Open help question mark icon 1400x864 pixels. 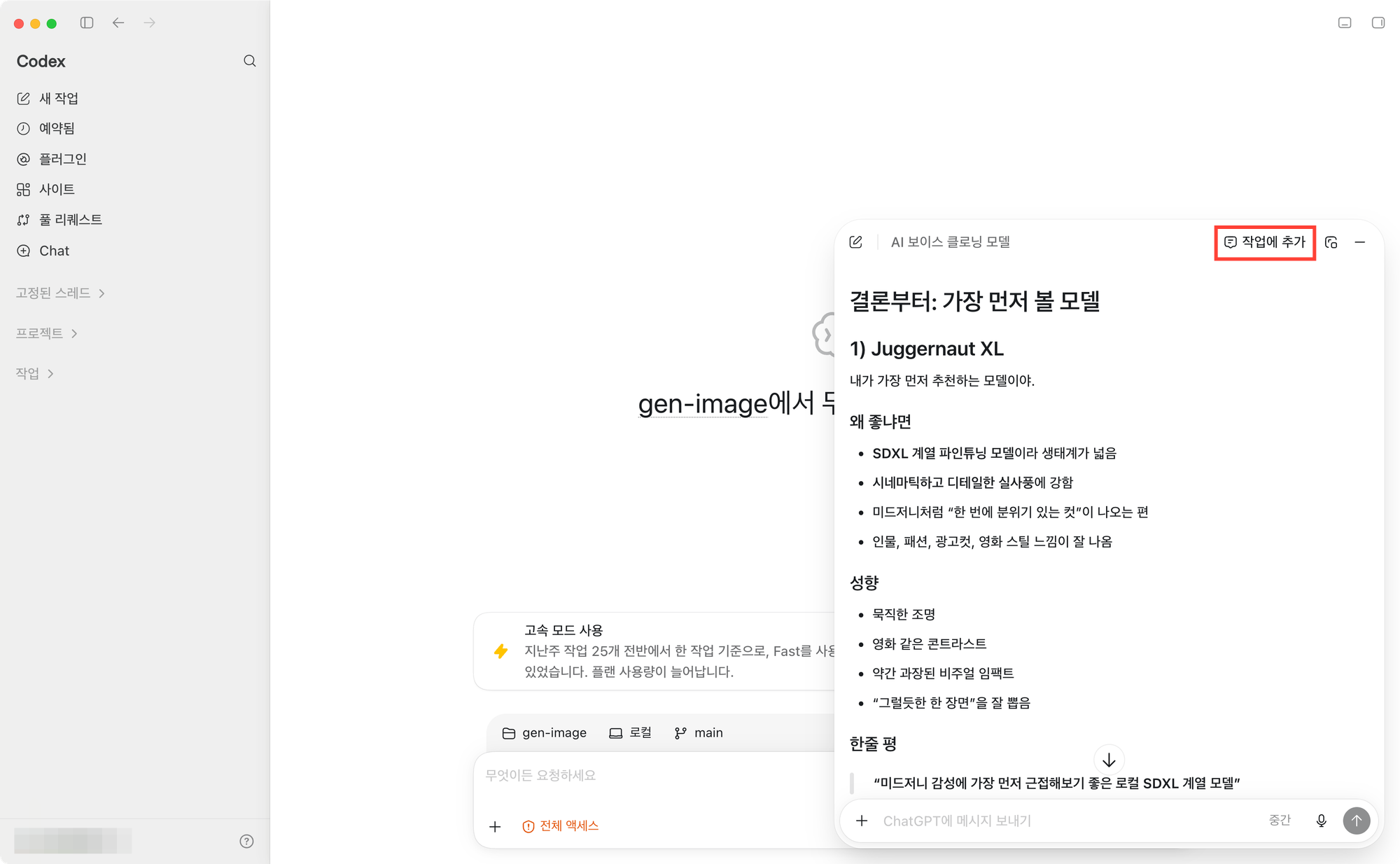(246, 841)
